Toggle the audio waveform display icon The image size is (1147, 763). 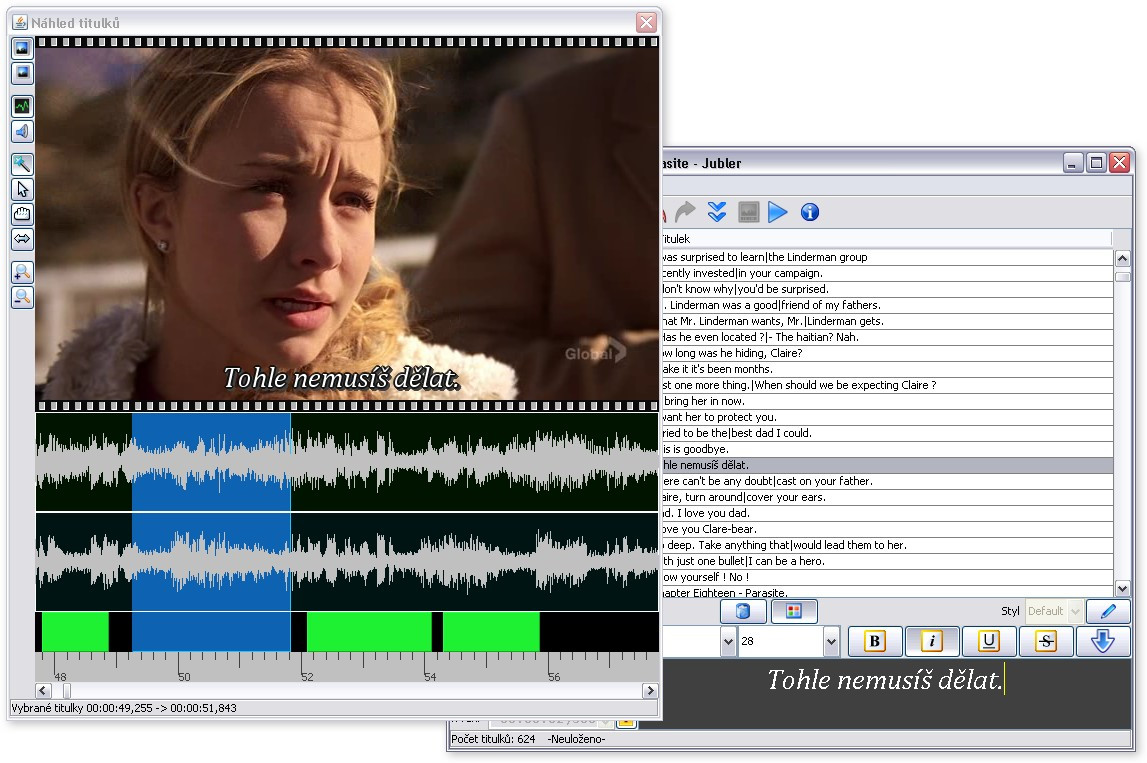click(x=23, y=107)
